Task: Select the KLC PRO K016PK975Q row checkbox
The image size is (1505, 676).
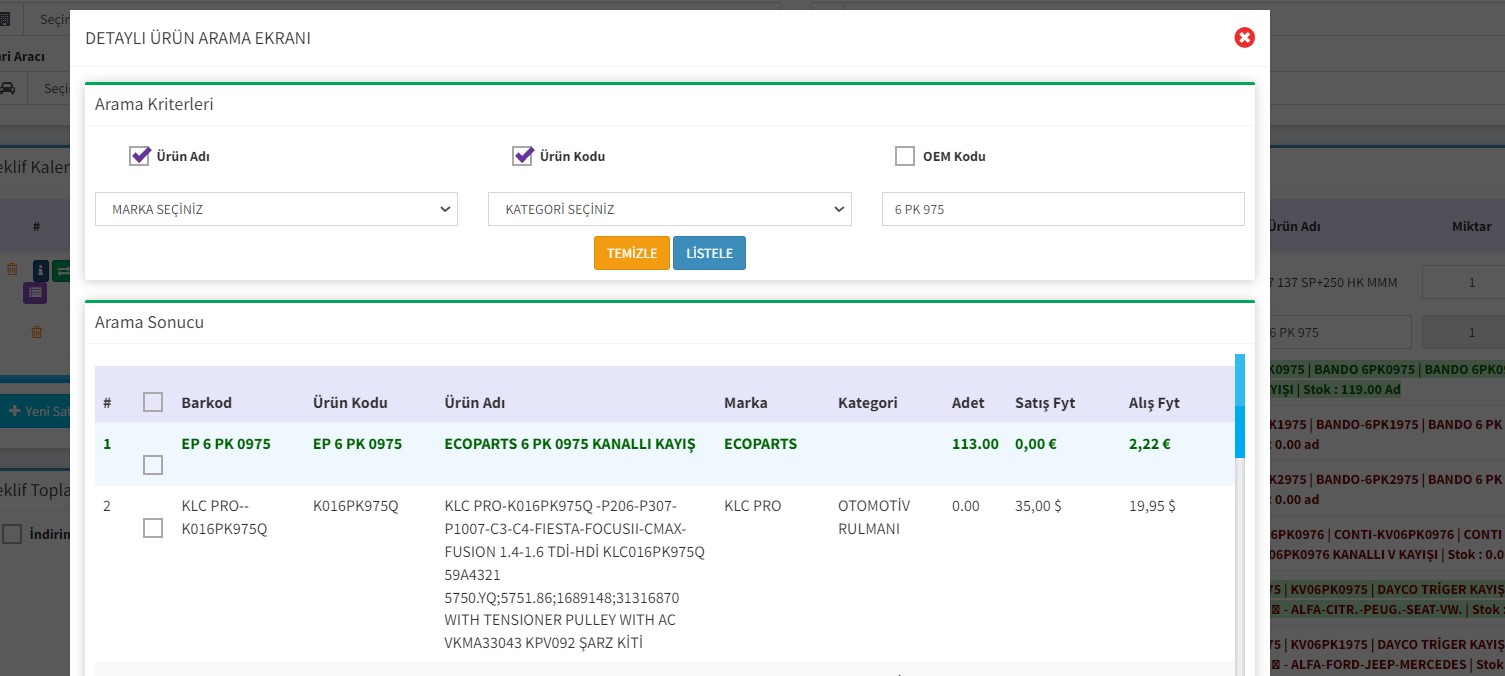Action: tap(153, 528)
